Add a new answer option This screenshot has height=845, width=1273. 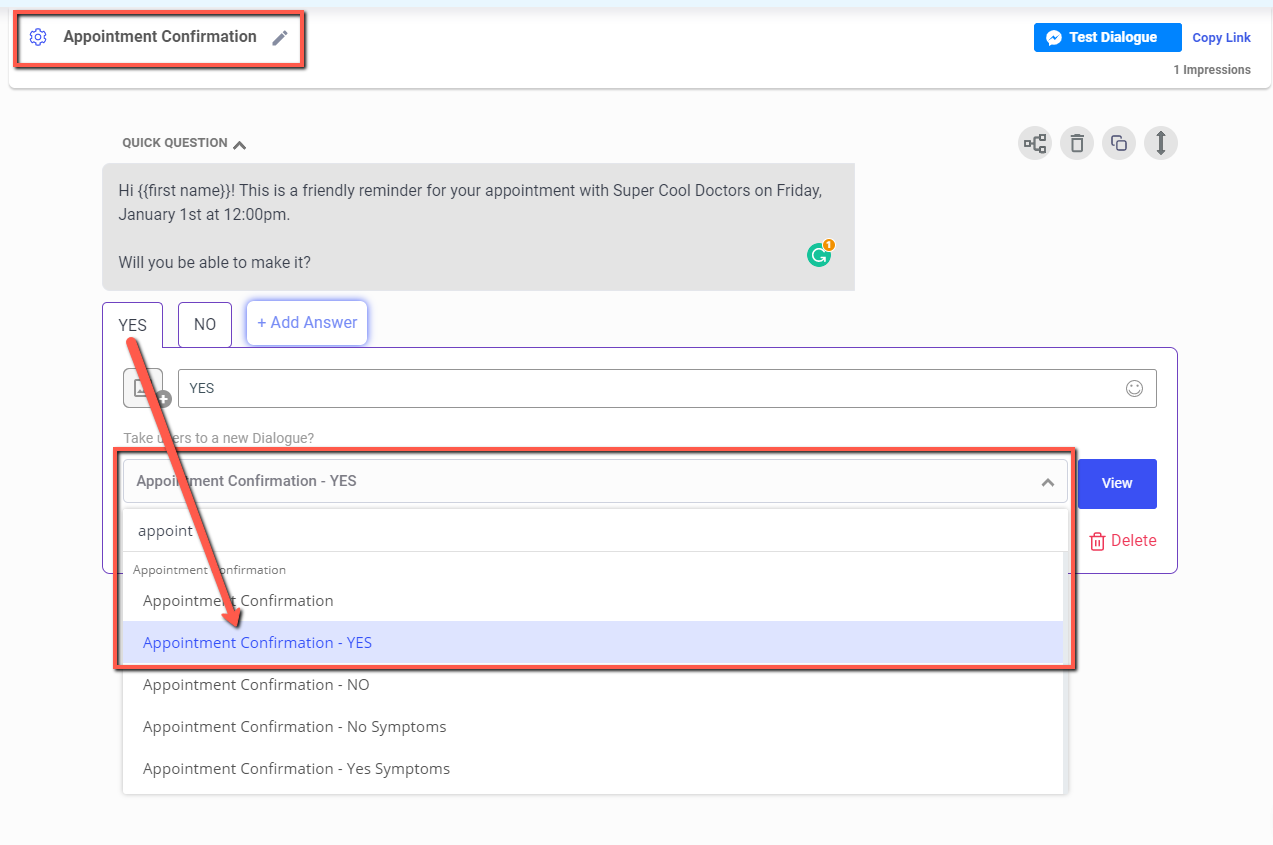click(306, 322)
